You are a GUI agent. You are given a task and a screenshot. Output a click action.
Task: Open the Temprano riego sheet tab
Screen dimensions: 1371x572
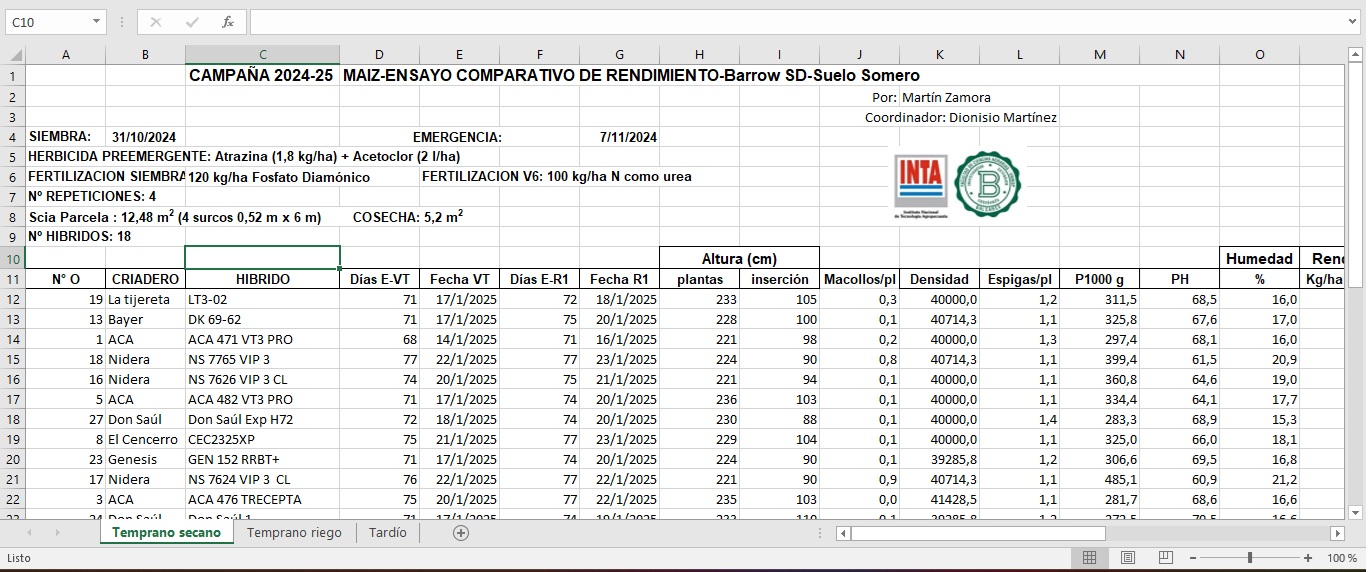(294, 533)
